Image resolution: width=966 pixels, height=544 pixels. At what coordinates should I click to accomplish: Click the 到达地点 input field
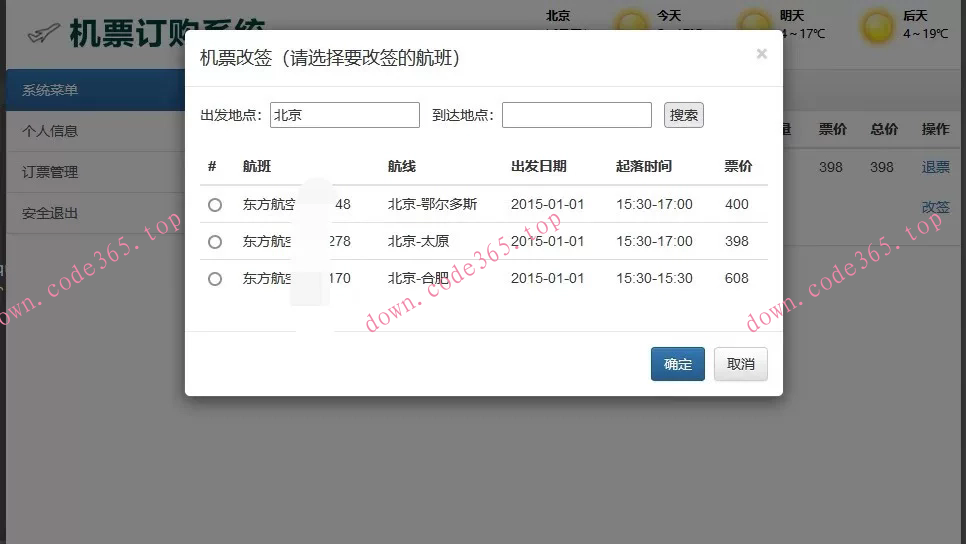[x=577, y=115]
